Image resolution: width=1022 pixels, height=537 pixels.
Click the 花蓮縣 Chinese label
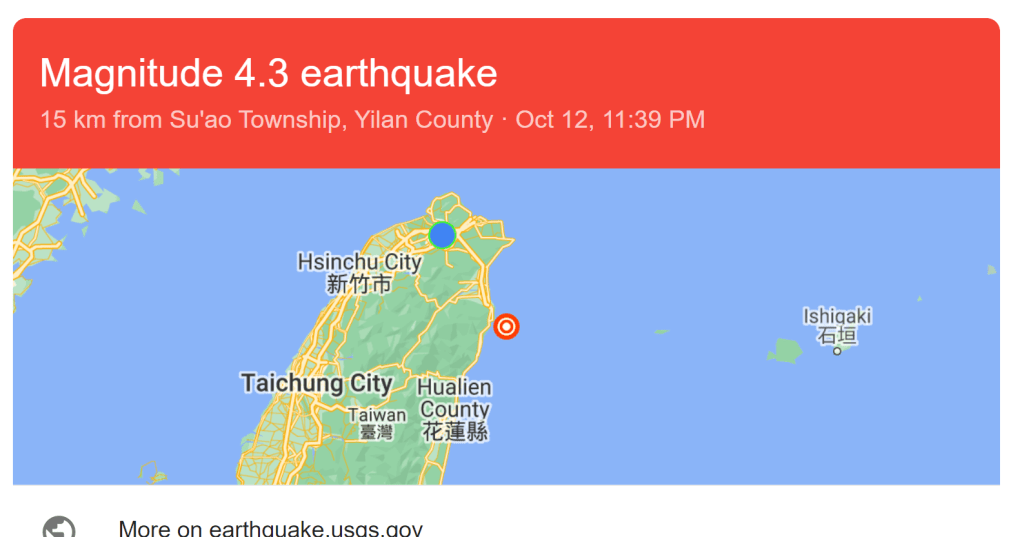click(x=455, y=432)
